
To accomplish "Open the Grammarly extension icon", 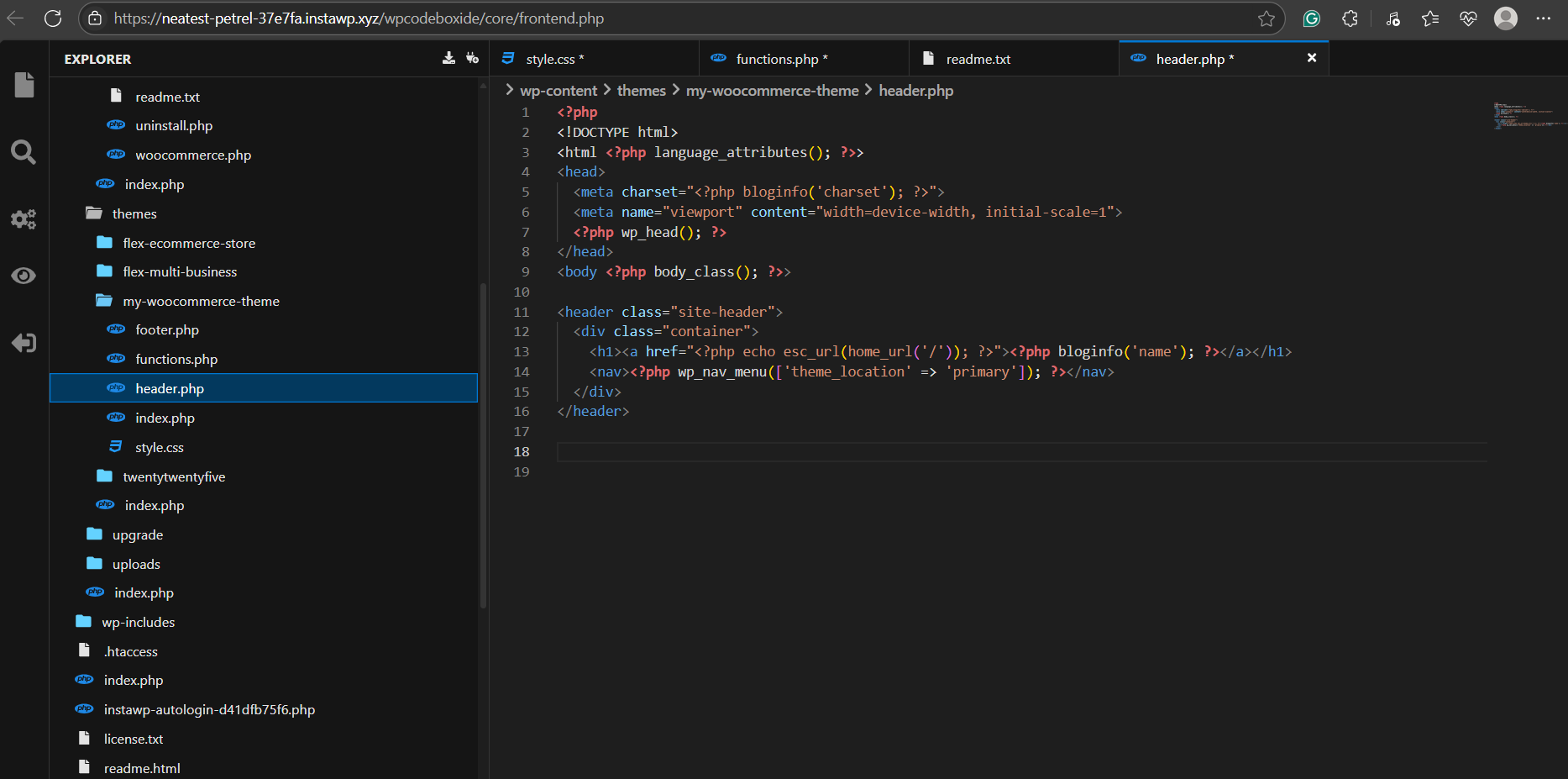I will pyautogui.click(x=1312, y=18).
